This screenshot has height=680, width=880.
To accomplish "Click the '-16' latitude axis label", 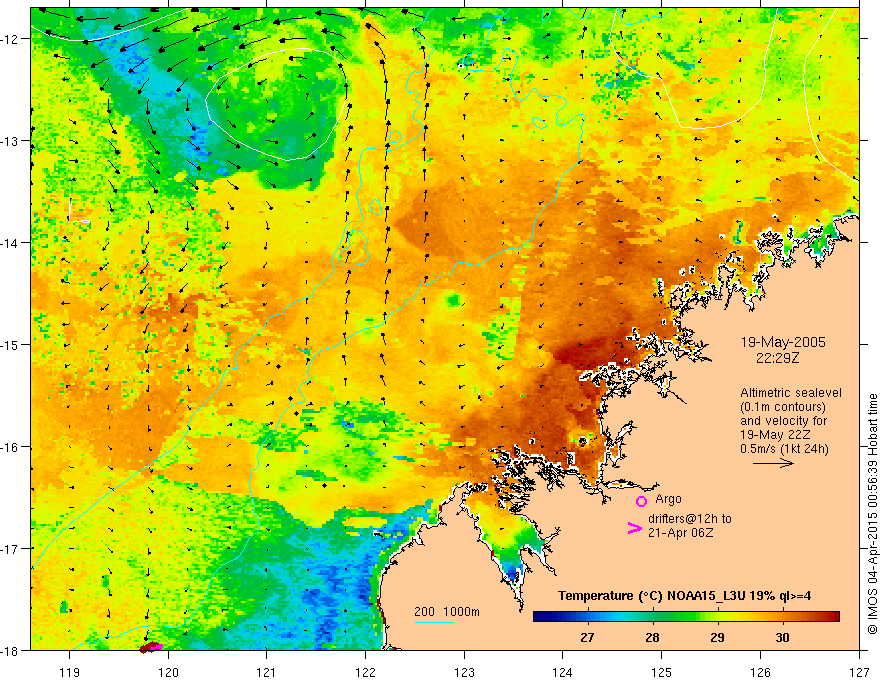I will pyautogui.click(x=11, y=447).
